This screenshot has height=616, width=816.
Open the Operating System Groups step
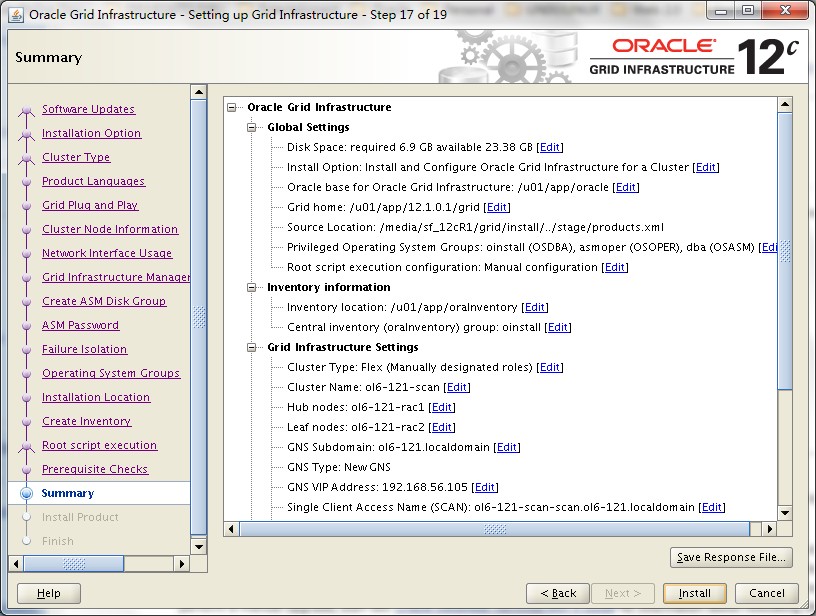click(111, 373)
